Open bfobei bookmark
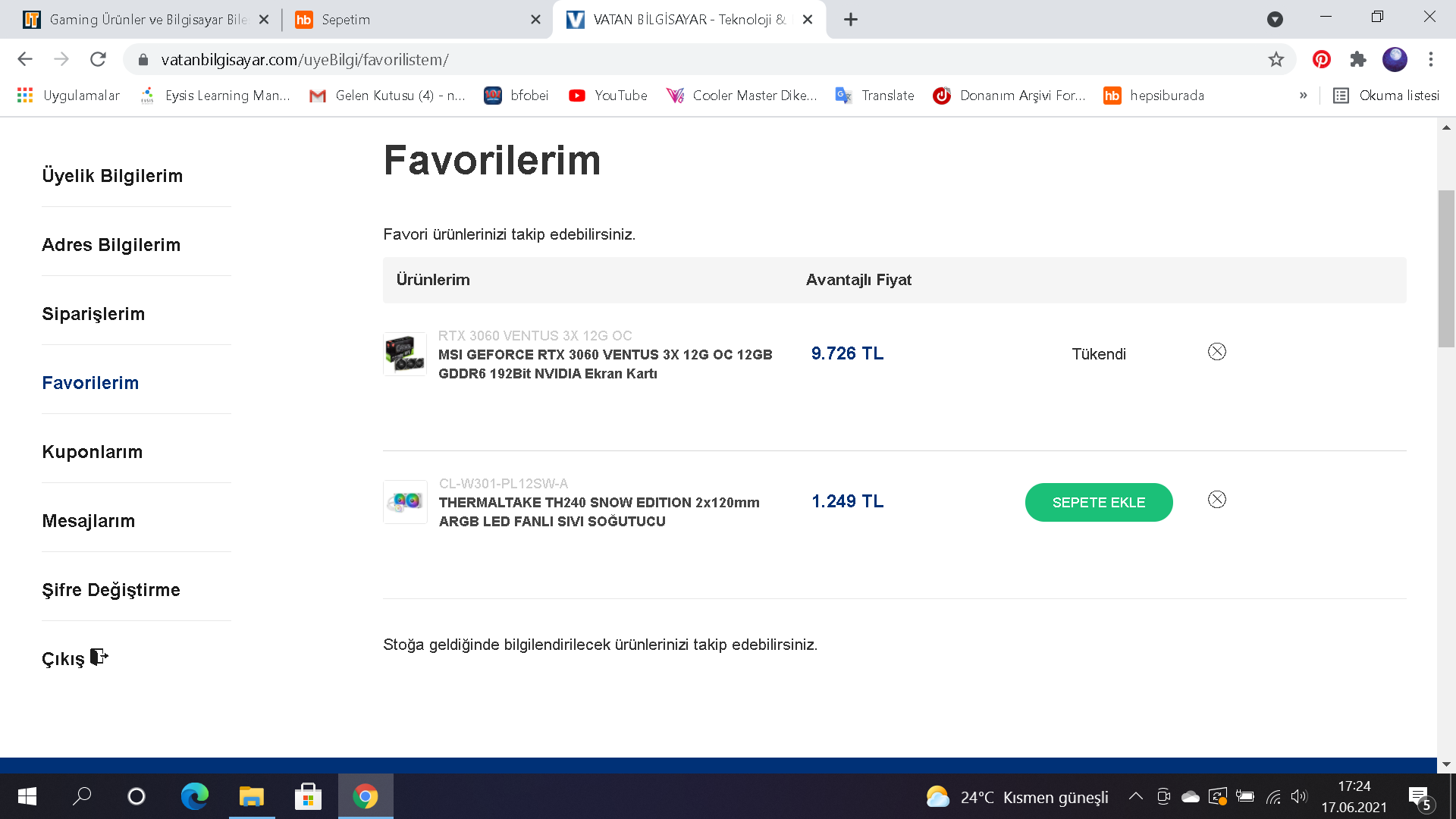 [x=516, y=96]
